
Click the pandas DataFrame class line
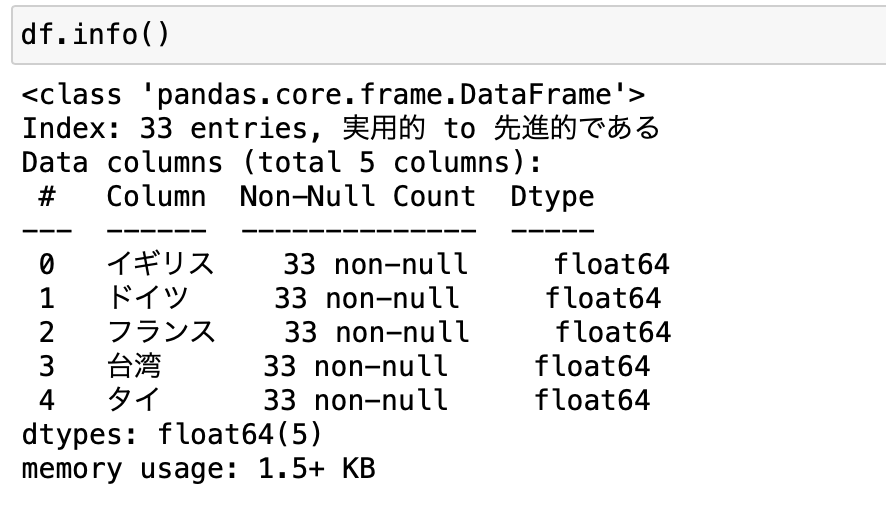[x=334, y=95]
